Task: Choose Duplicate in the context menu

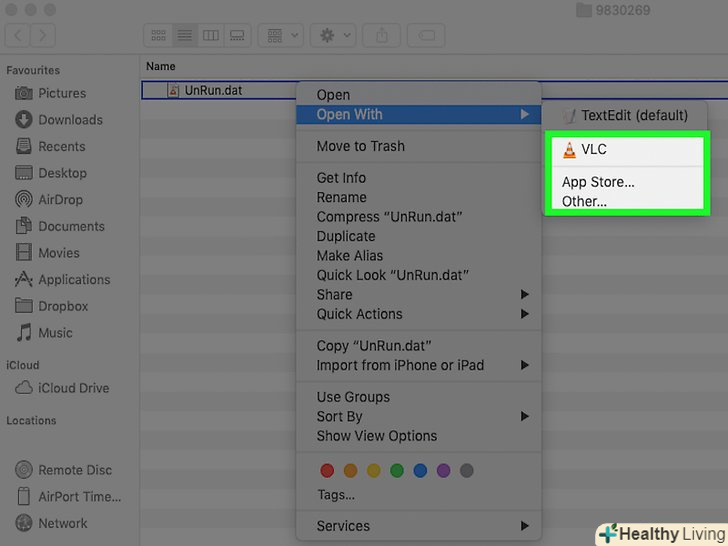Action: [x=419, y=236]
